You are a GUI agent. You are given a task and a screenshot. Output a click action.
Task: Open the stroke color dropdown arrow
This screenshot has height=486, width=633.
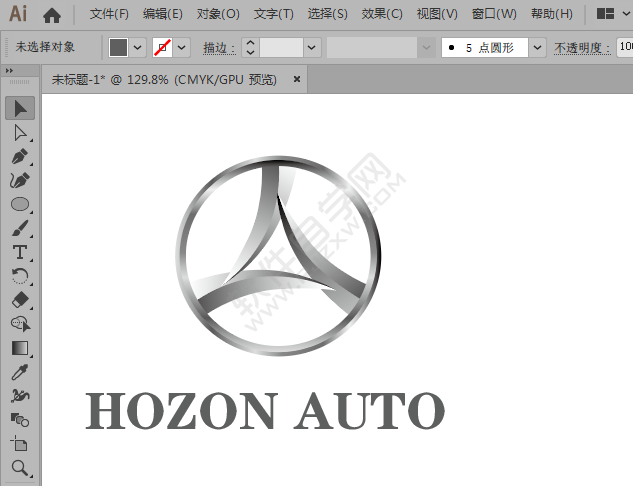click(x=182, y=48)
